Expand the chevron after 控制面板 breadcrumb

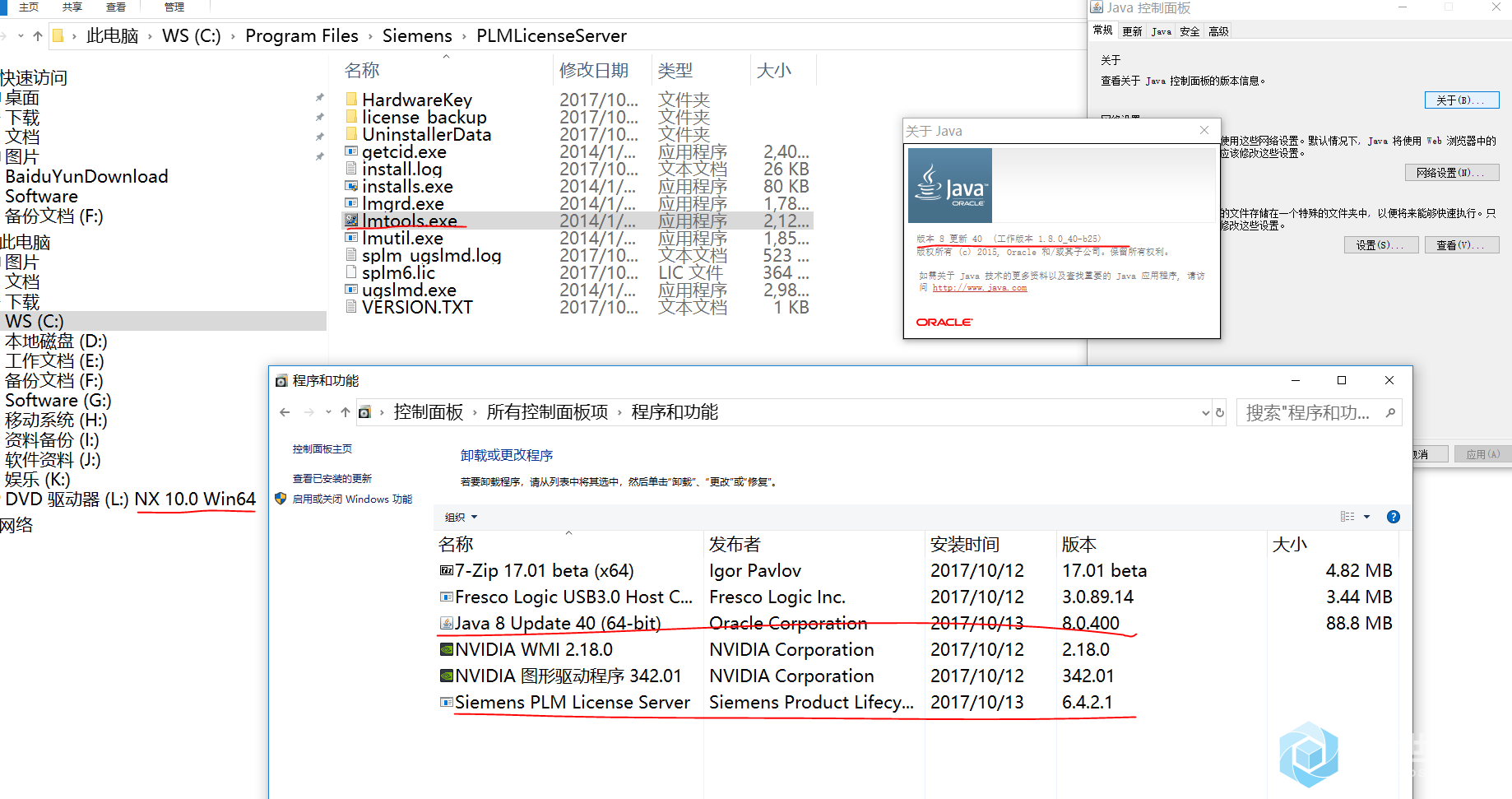pyautogui.click(x=475, y=413)
